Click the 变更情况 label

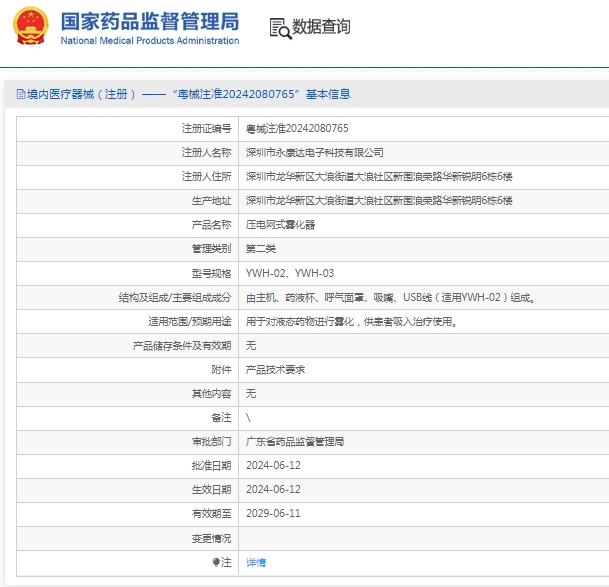click(211, 538)
